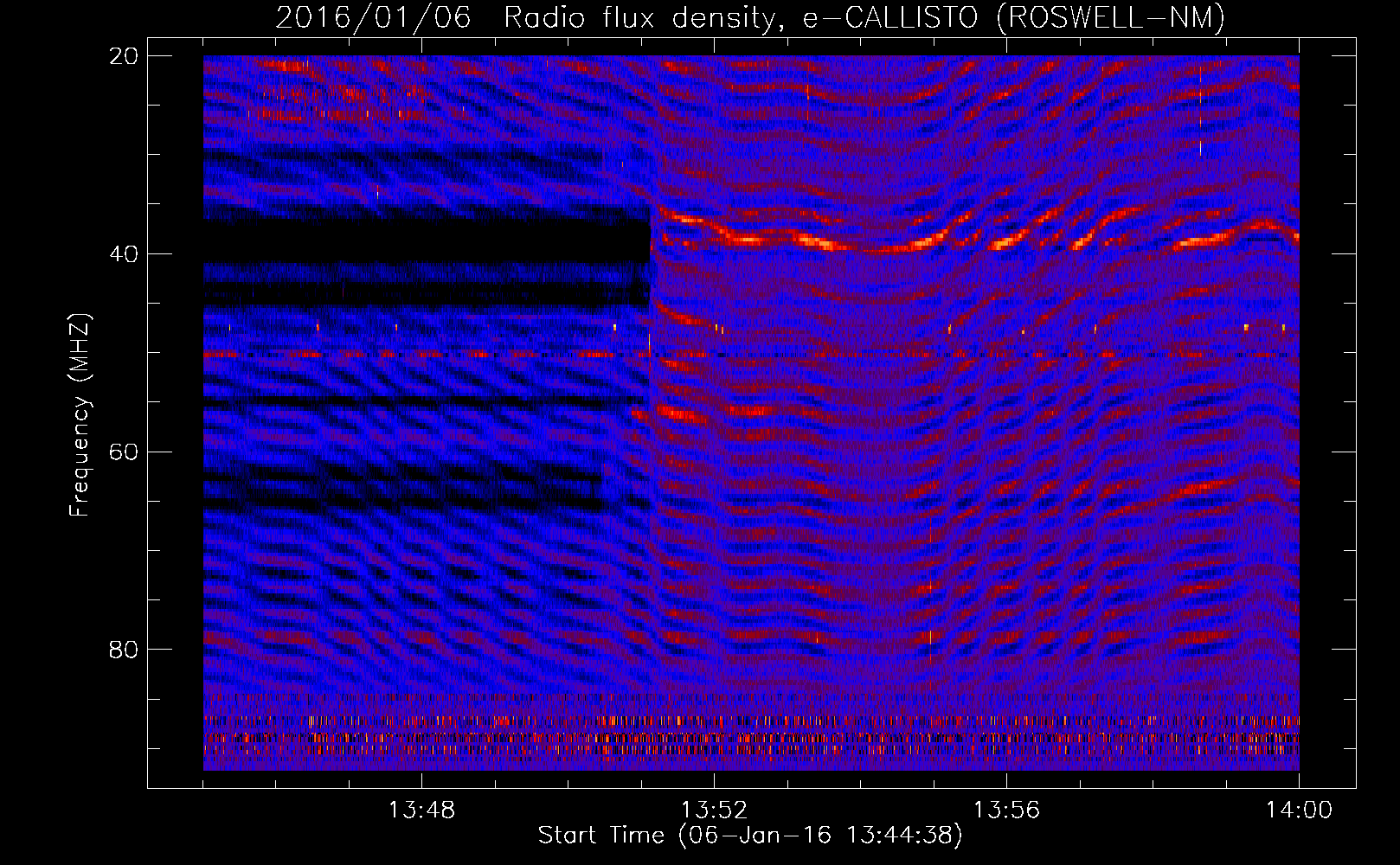Click the 14:00 time tick label
Image resolution: width=1400 pixels, height=865 pixels.
[x=1299, y=811]
